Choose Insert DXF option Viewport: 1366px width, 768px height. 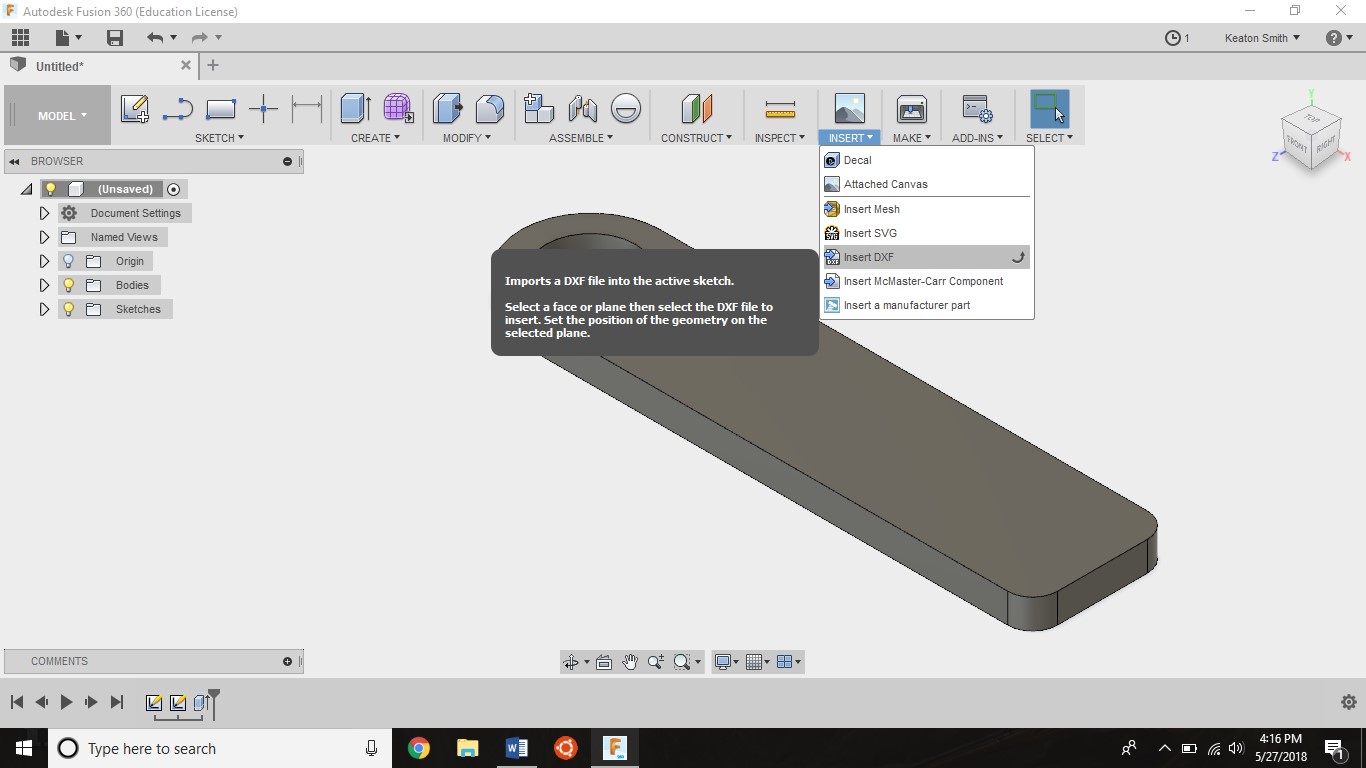click(x=926, y=257)
